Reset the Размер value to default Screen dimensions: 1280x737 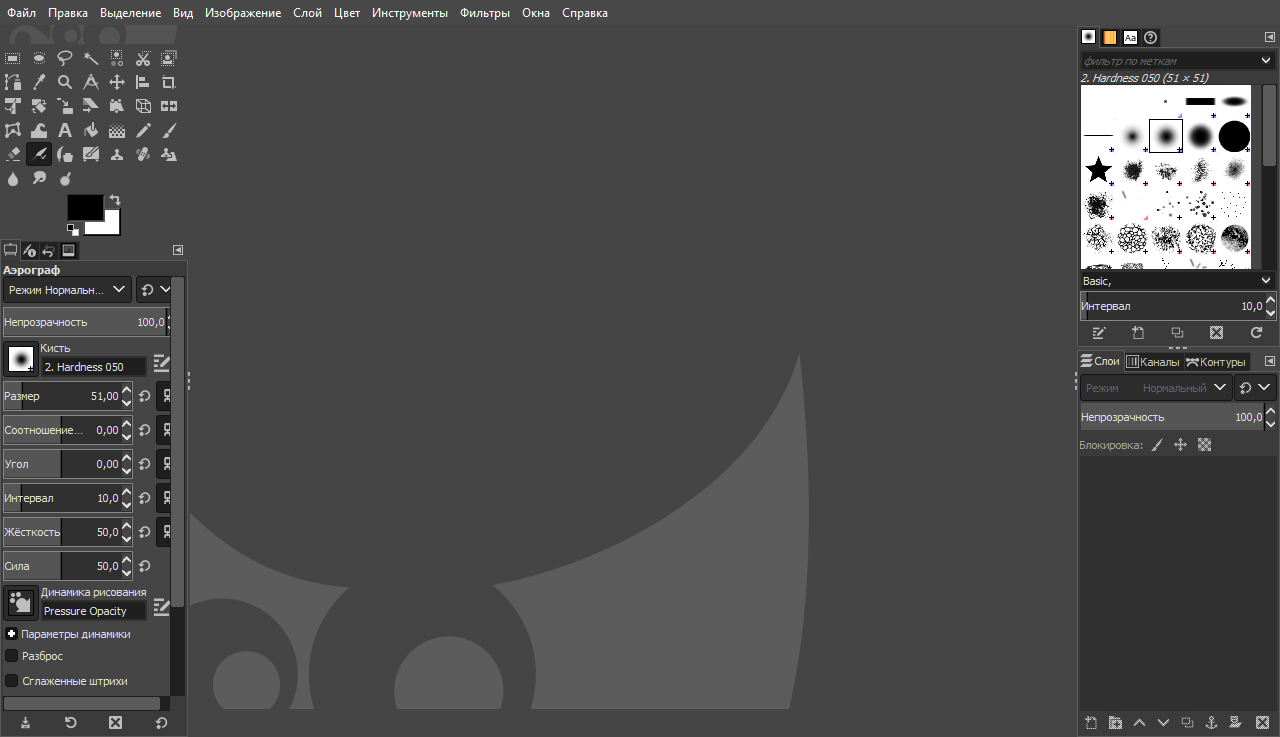(144, 396)
